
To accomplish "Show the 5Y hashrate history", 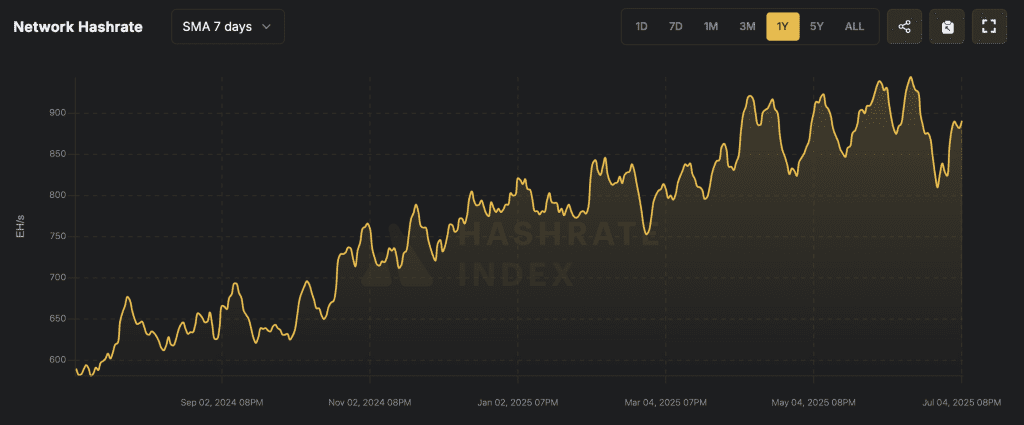I will pyautogui.click(x=817, y=27).
